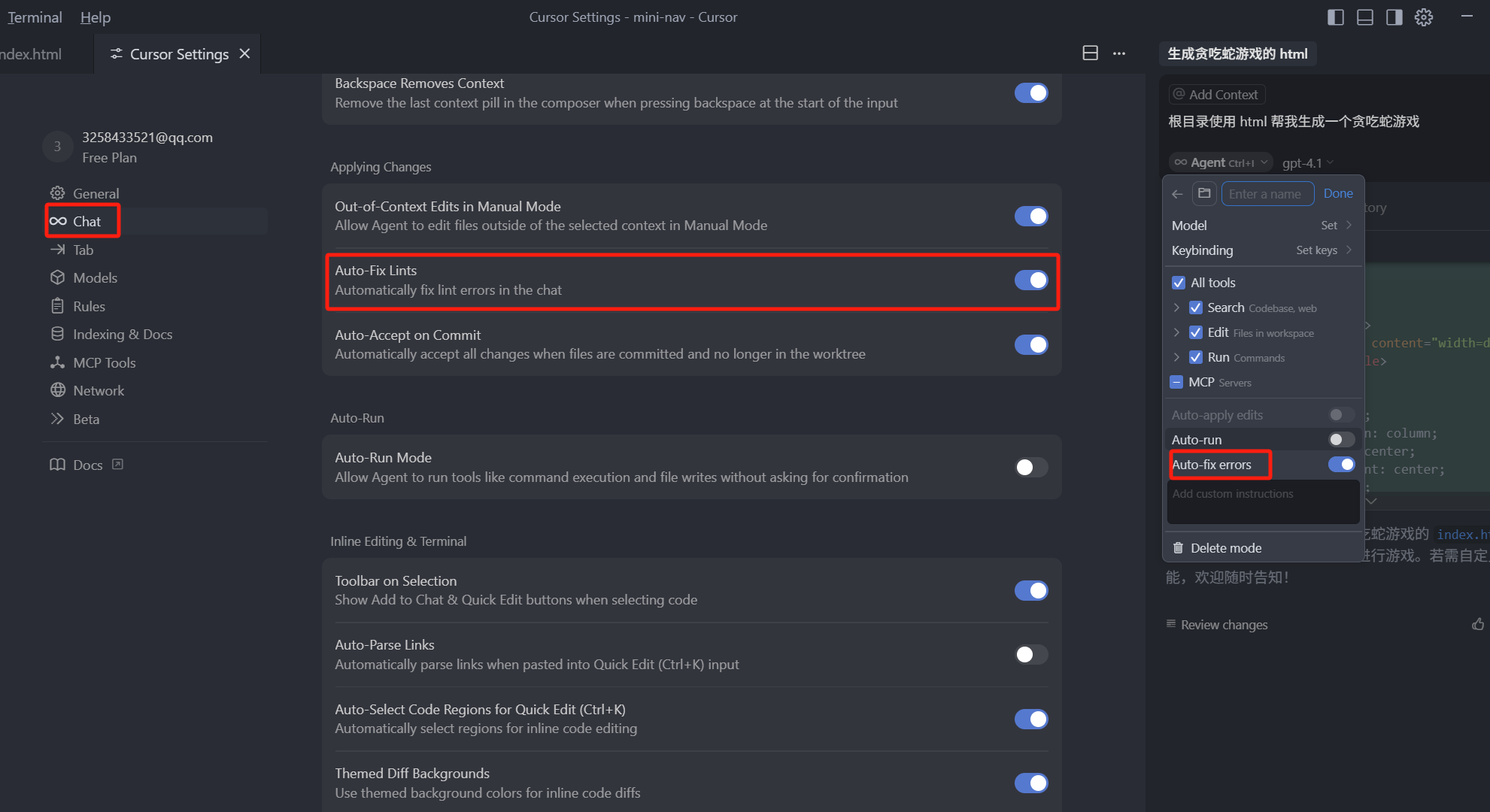
Task: Click Docs book icon
Action: click(x=57, y=465)
